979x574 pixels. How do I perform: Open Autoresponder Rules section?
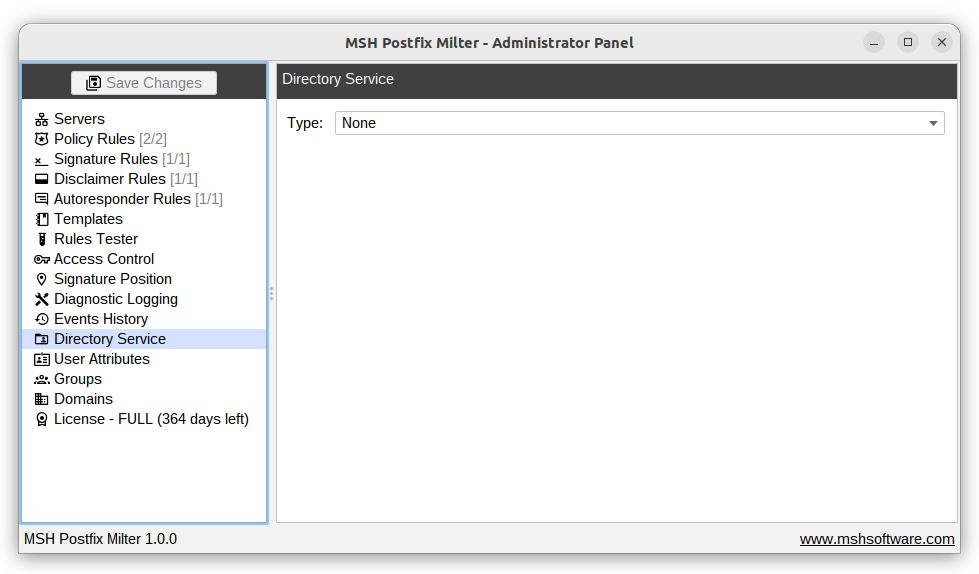[x=138, y=199]
